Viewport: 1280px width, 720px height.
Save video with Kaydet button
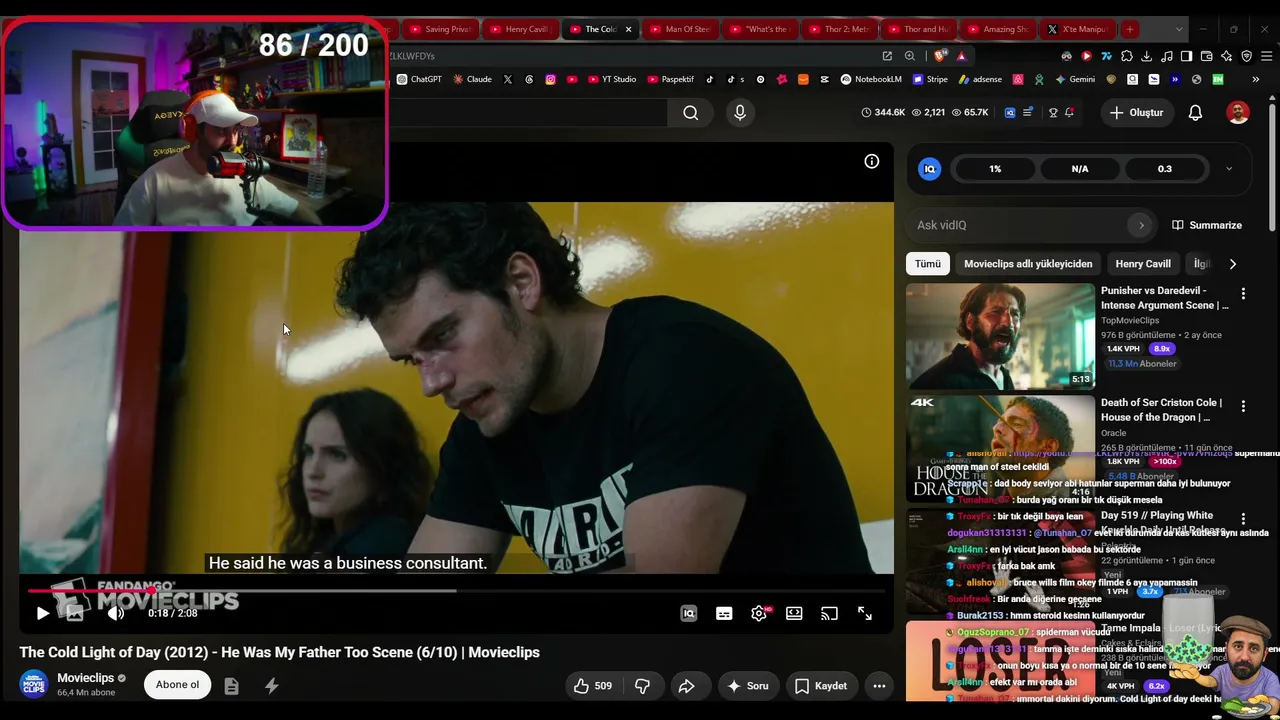coord(821,686)
